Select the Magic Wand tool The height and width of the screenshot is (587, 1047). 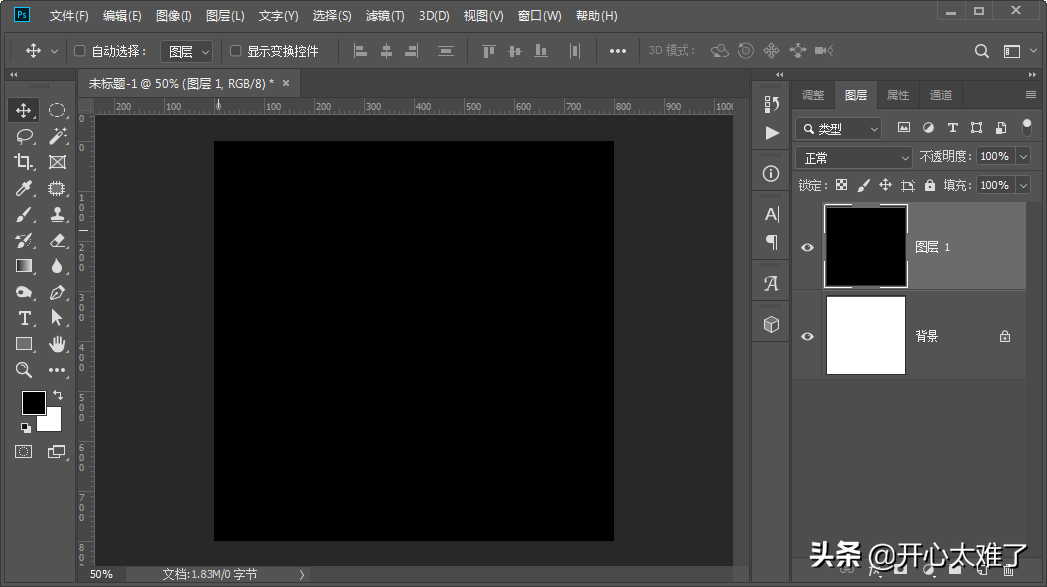[57, 136]
